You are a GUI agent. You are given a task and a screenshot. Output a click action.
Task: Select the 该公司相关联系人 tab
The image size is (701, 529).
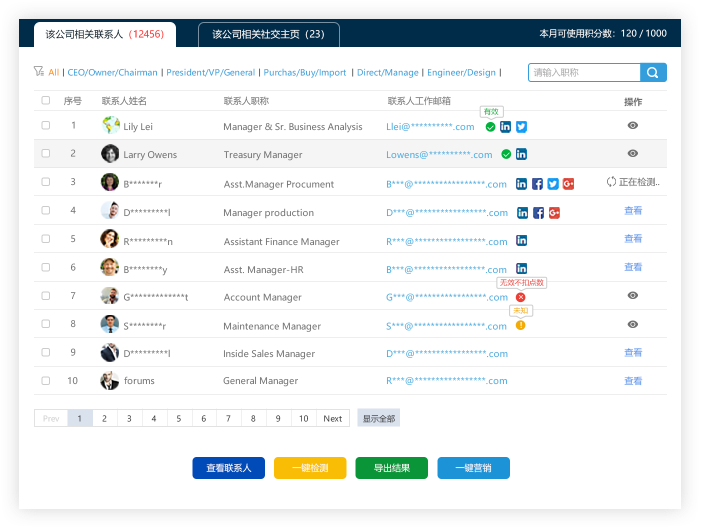pos(104,35)
